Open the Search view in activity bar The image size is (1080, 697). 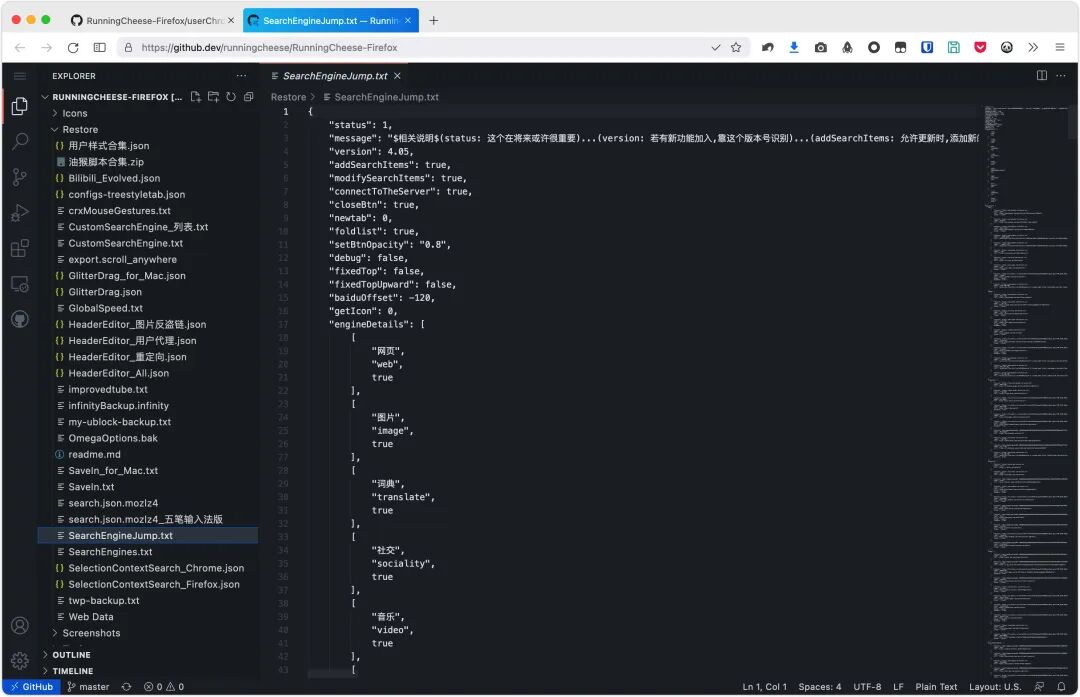(x=20, y=141)
